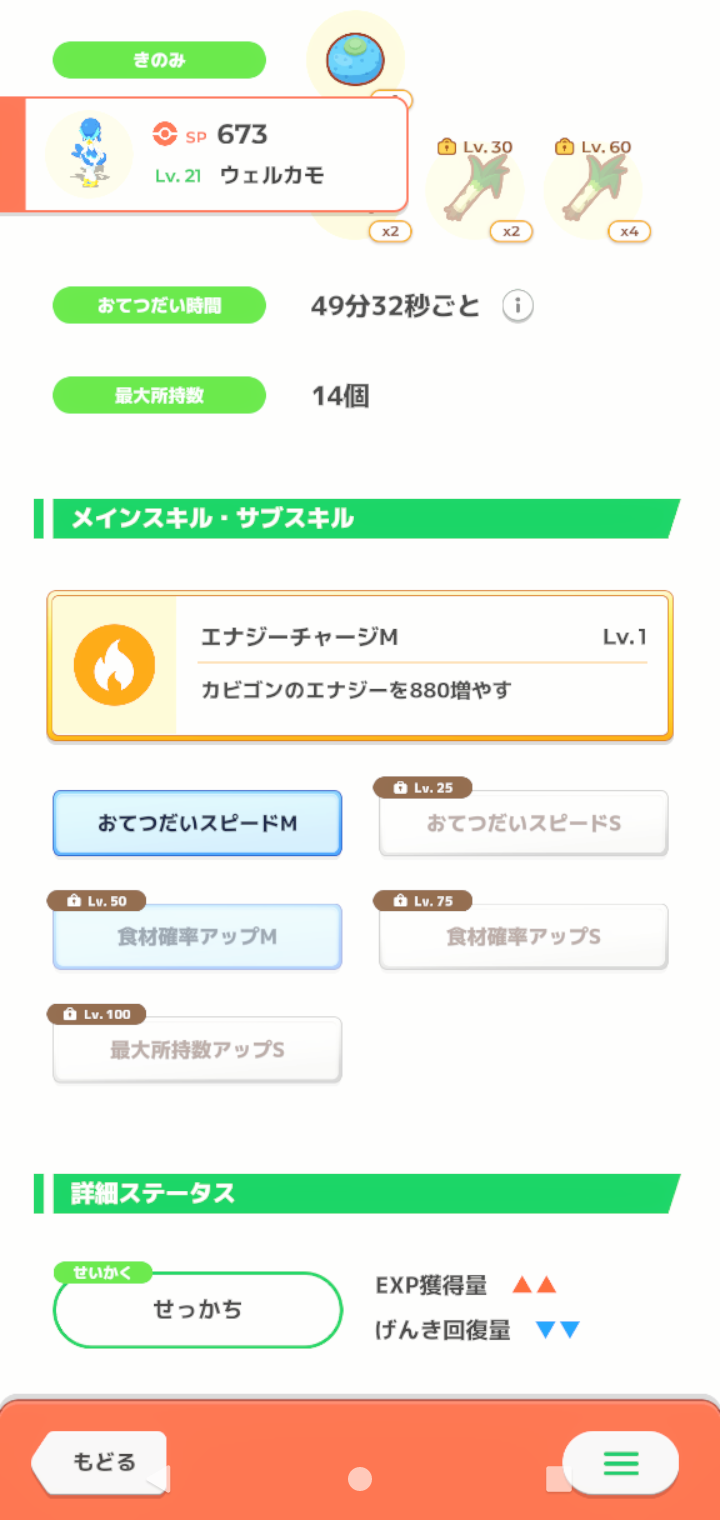Tap the Quaxwell Pokémon portrait
Image resolution: width=720 pixels, height=1520 pixels.
pos(89,153)
